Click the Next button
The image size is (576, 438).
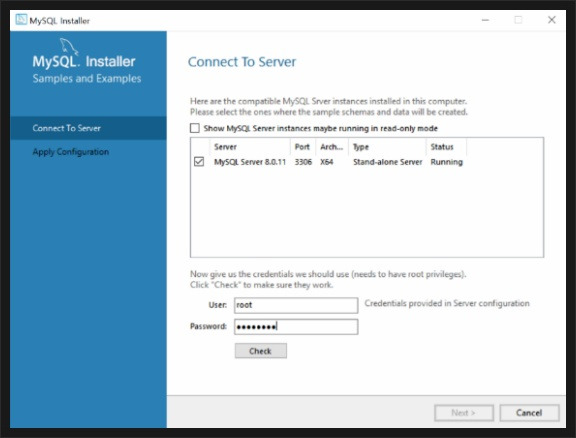pyautogui.click(x=464, y=413)
